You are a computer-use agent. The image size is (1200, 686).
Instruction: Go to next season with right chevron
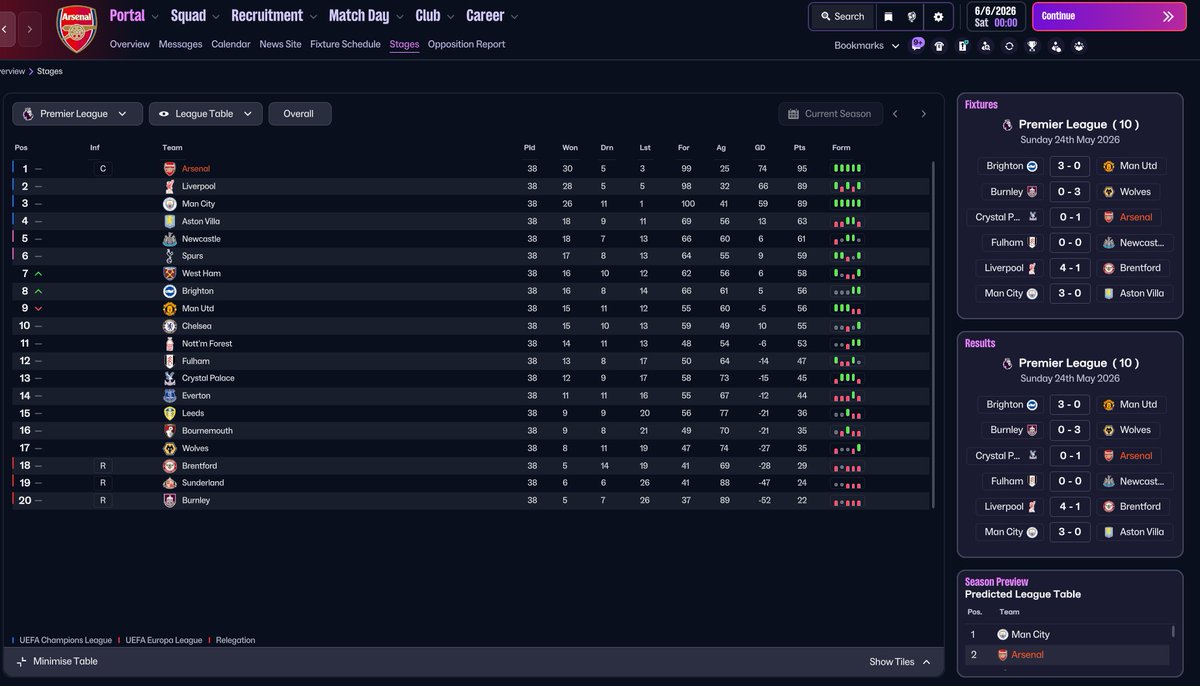(923, 114)
